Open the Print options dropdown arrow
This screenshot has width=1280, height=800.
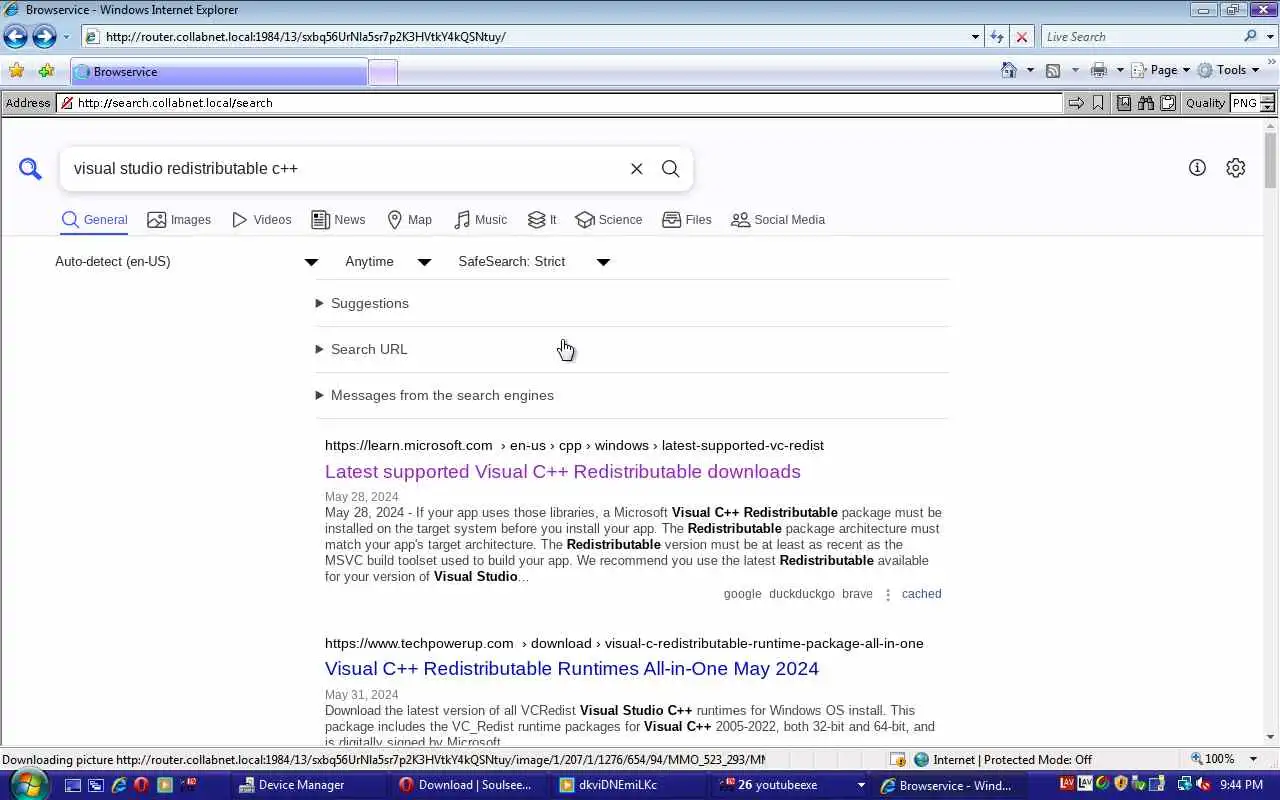pyautogui.click(x=1120, y=70)
